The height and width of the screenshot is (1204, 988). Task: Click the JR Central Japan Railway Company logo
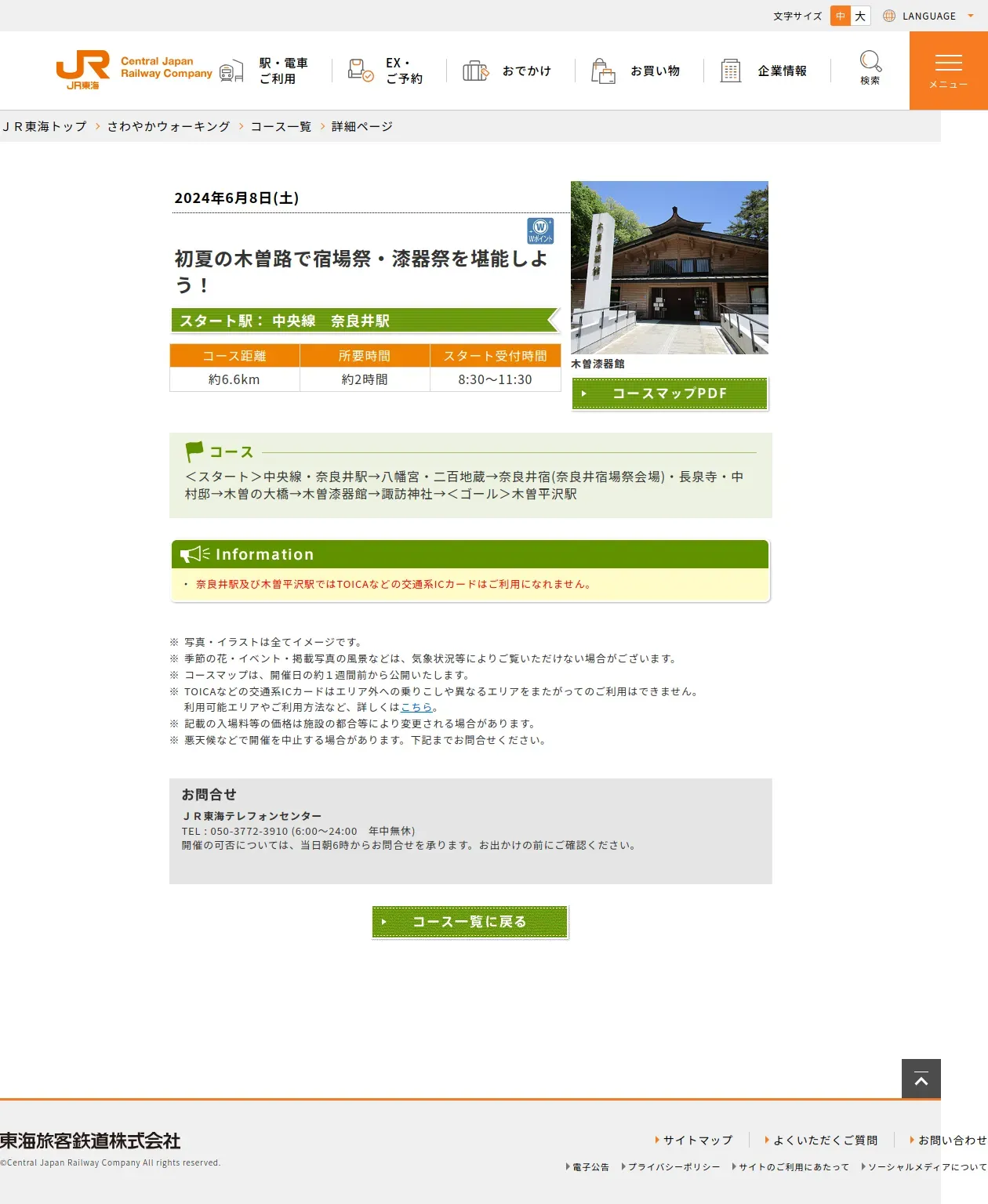[x=134, y=71]
